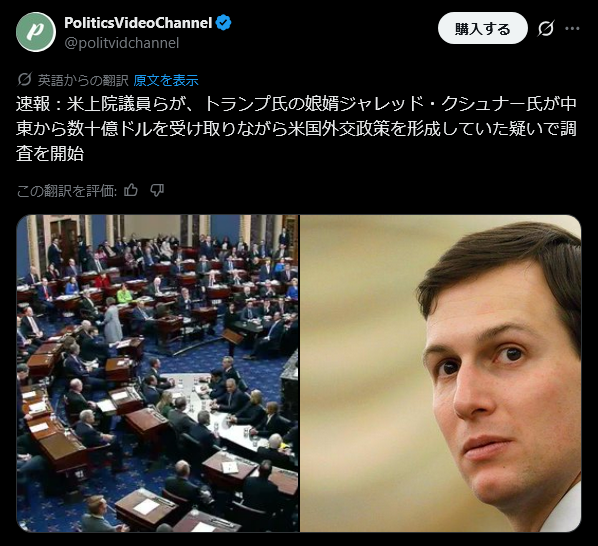Open the three-dots more options menu
Viewport: 598px width, 546px height.
click(572, 28)
